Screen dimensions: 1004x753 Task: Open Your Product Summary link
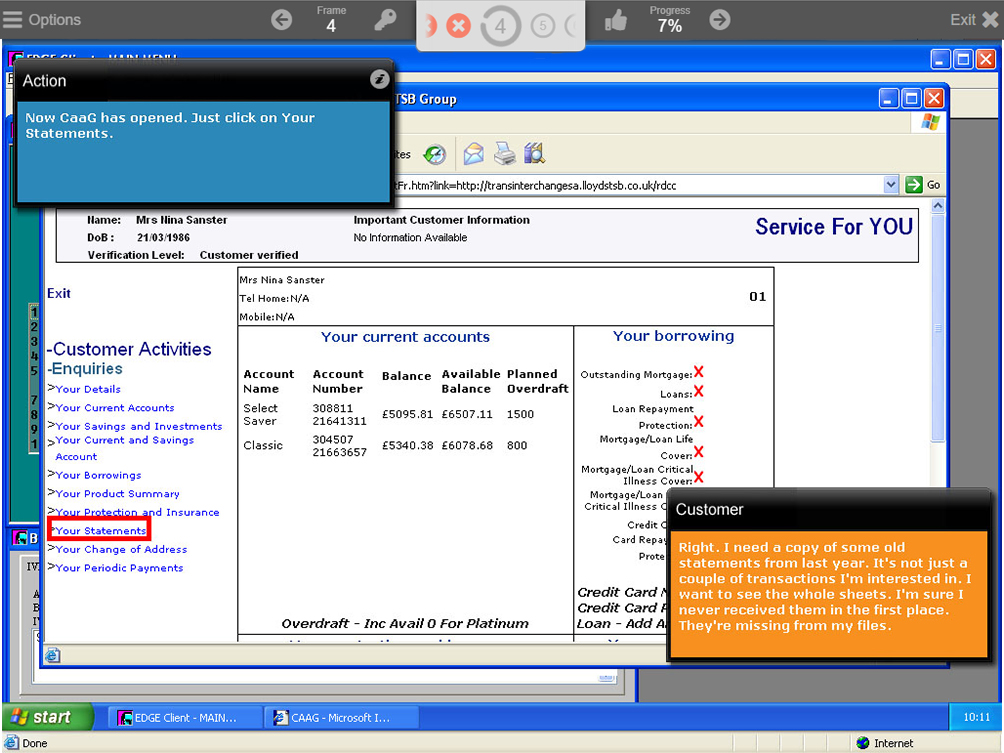coord(117,494)
